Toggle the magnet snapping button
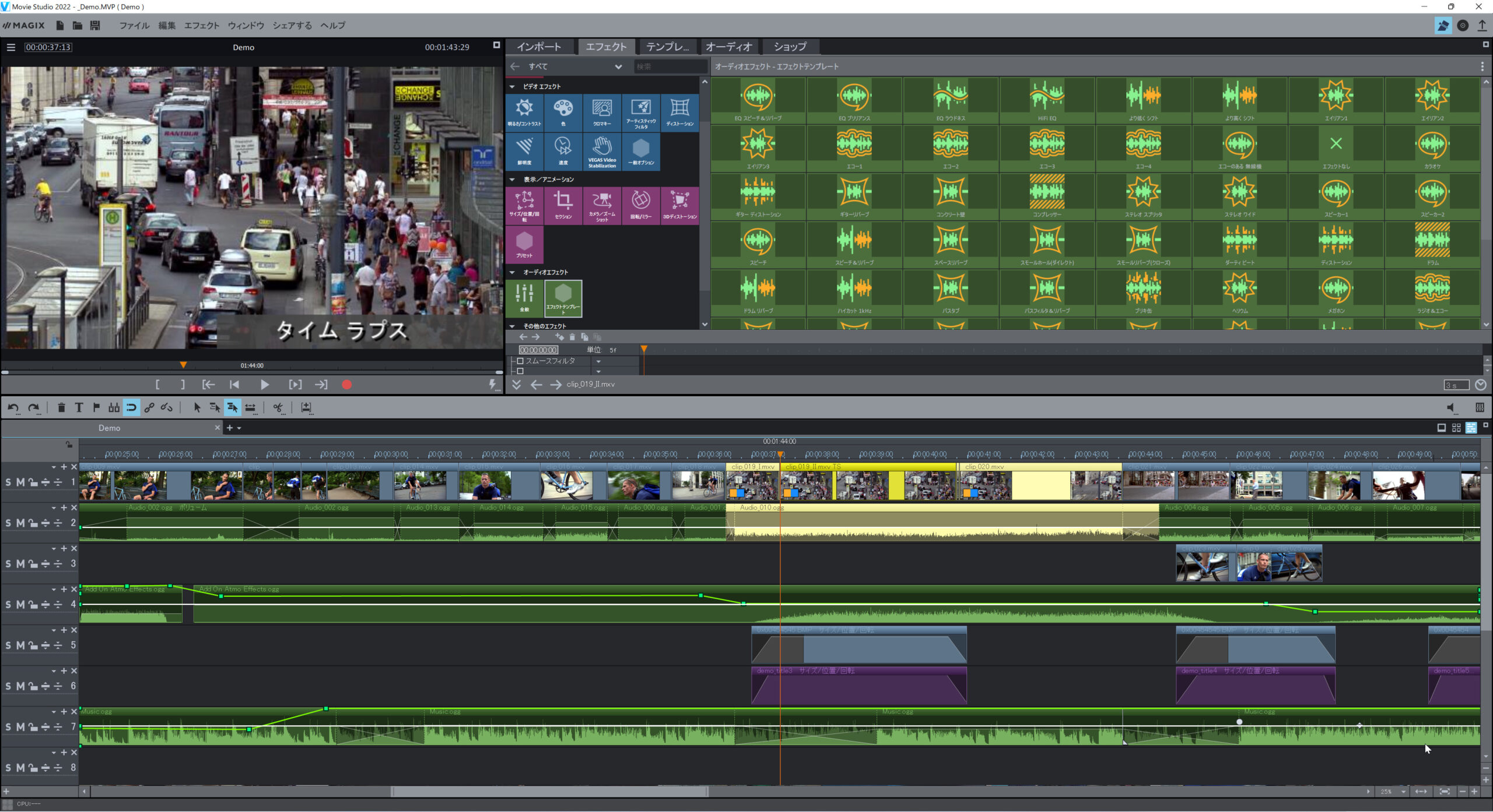The width and height of the screenshot is (1493, 812). click(x=131, y=407)
